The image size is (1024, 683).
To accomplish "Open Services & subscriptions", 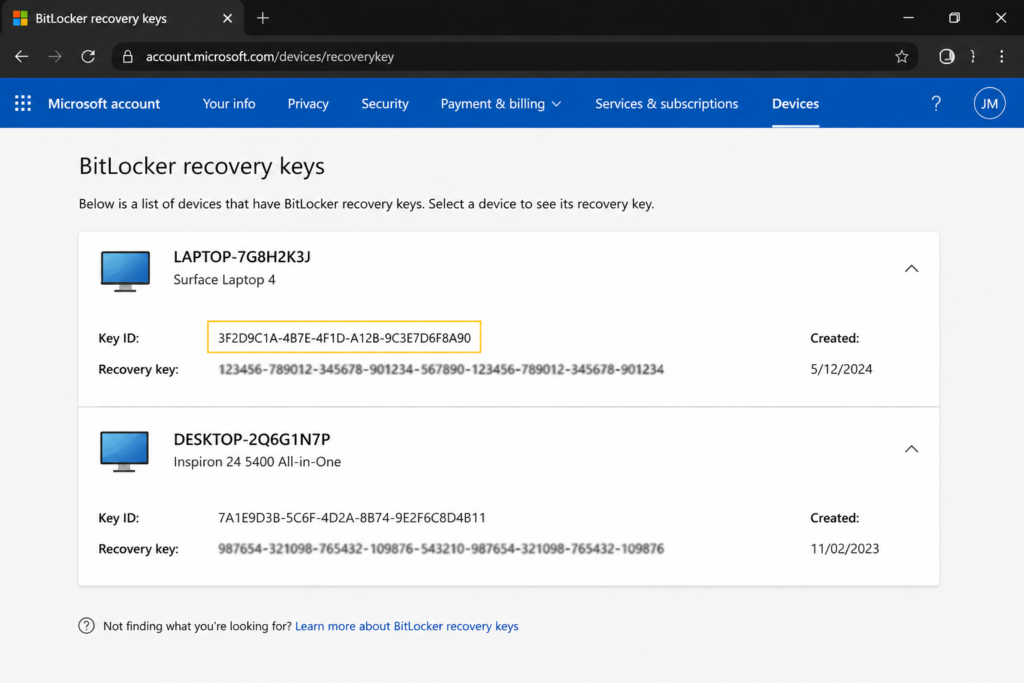I will click(x=666, y=104).
